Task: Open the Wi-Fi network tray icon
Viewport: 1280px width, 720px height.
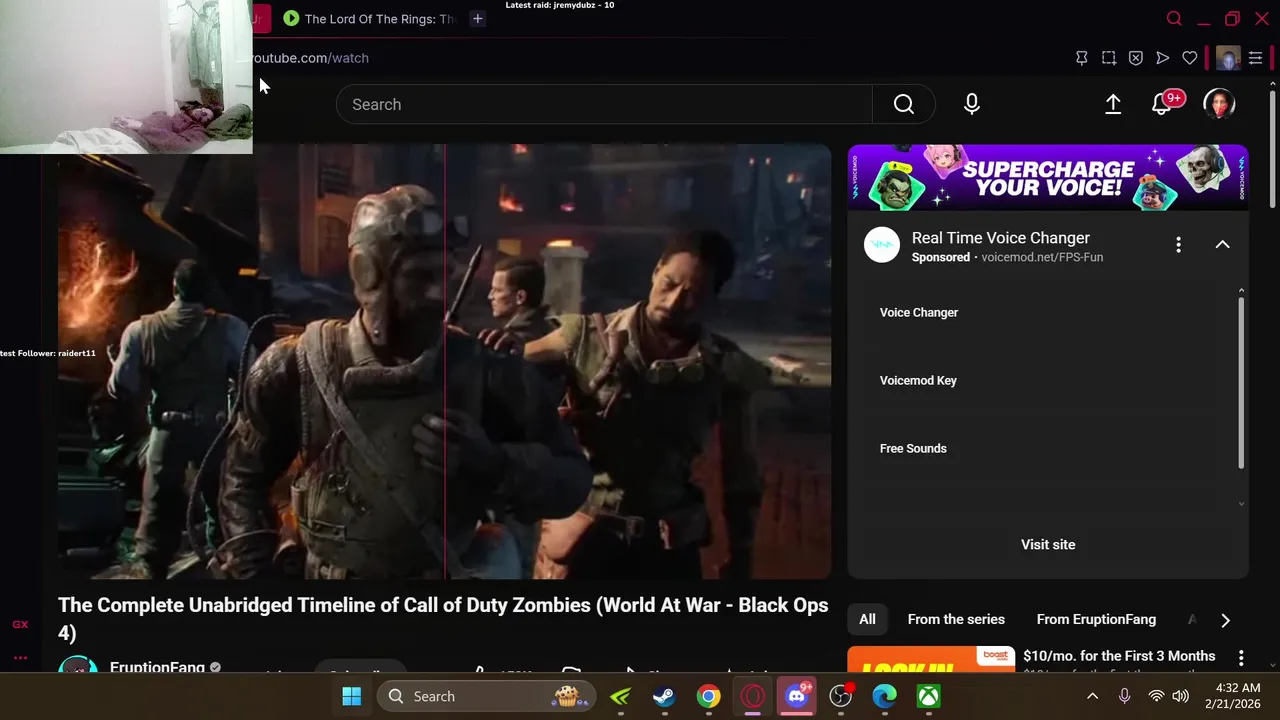Action: tap(1156, 696)
